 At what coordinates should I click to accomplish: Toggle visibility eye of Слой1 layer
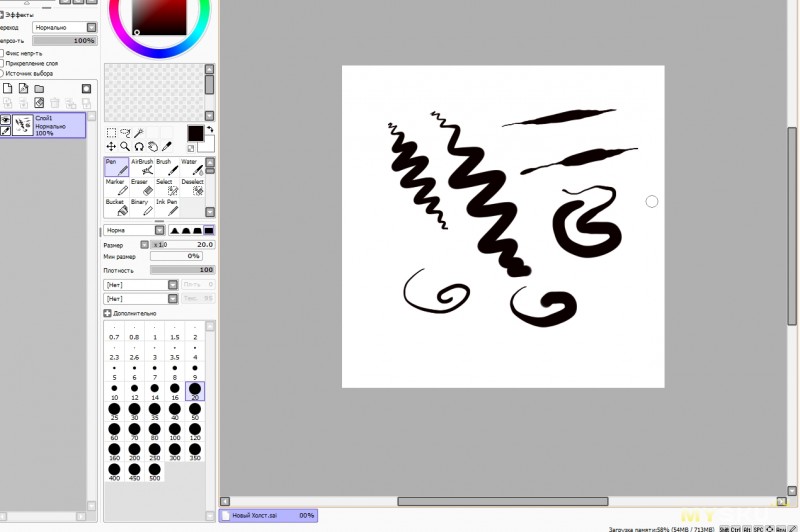coord(6,120)
